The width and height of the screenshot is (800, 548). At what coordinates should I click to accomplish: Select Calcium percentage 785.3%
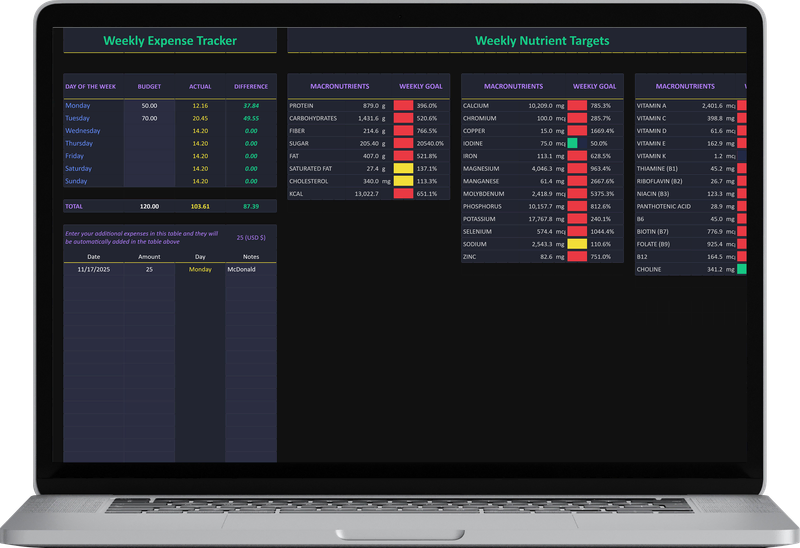[601, 106]
